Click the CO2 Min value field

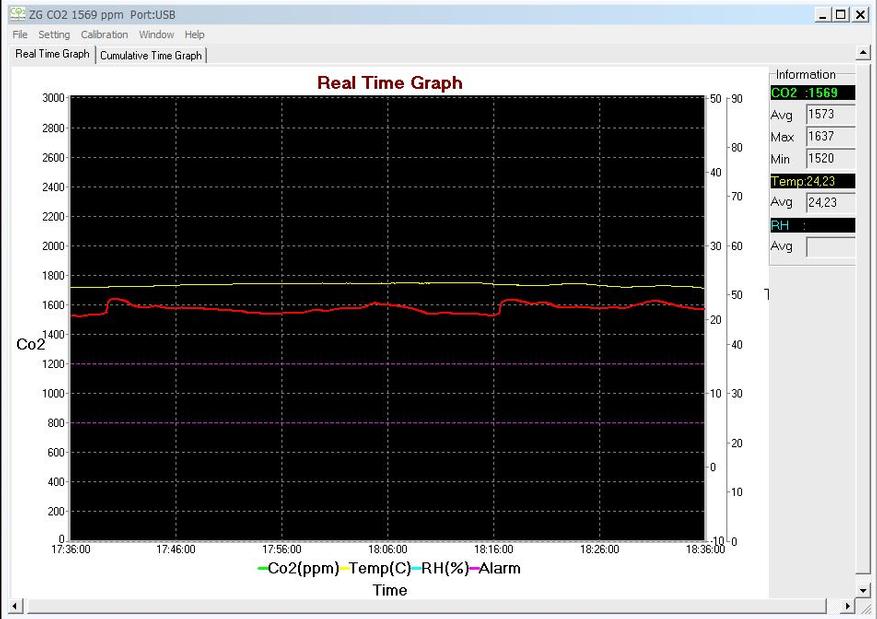[831, 159]
